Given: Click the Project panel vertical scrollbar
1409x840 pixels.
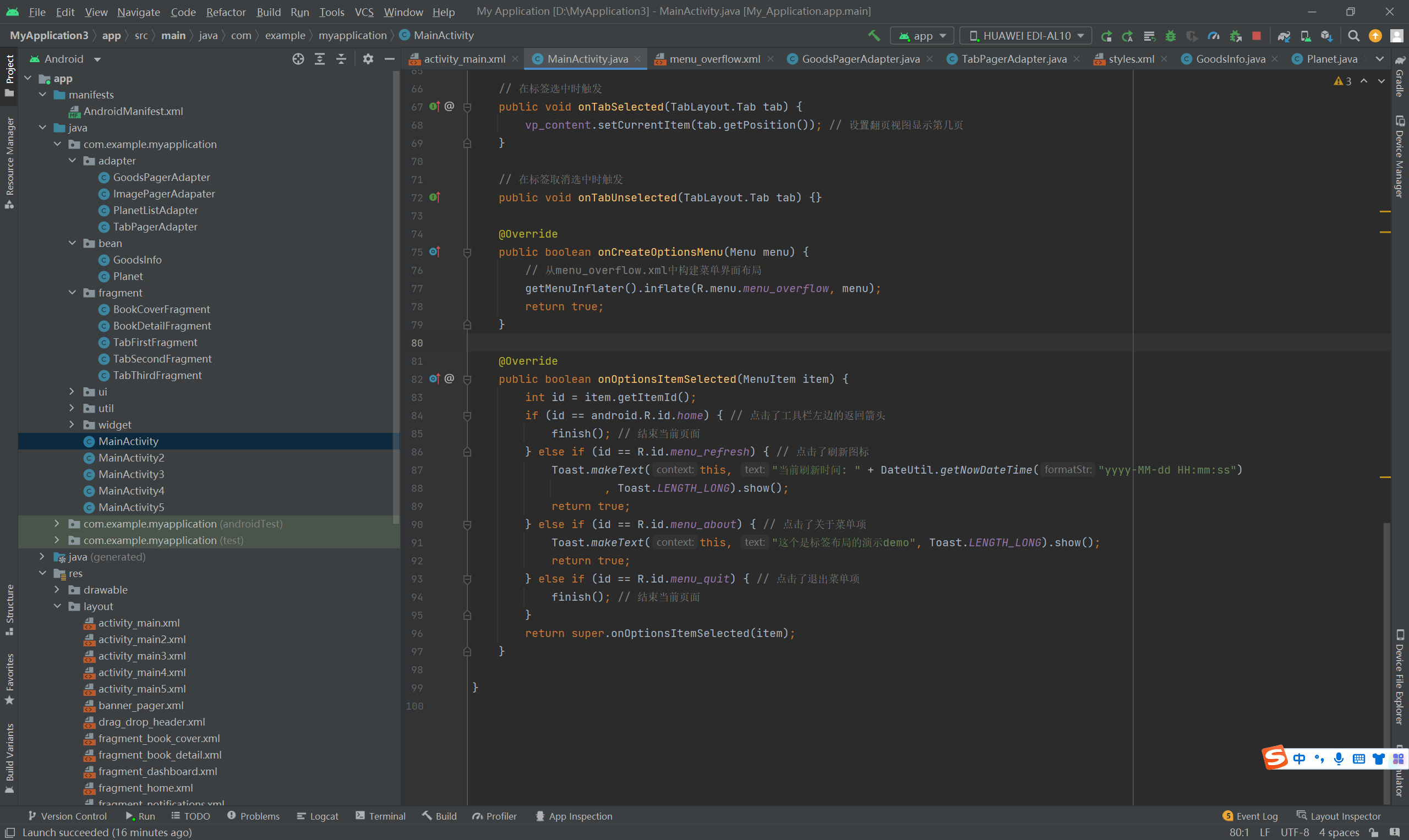Looking at the screenshot, I should coord(396,294).
